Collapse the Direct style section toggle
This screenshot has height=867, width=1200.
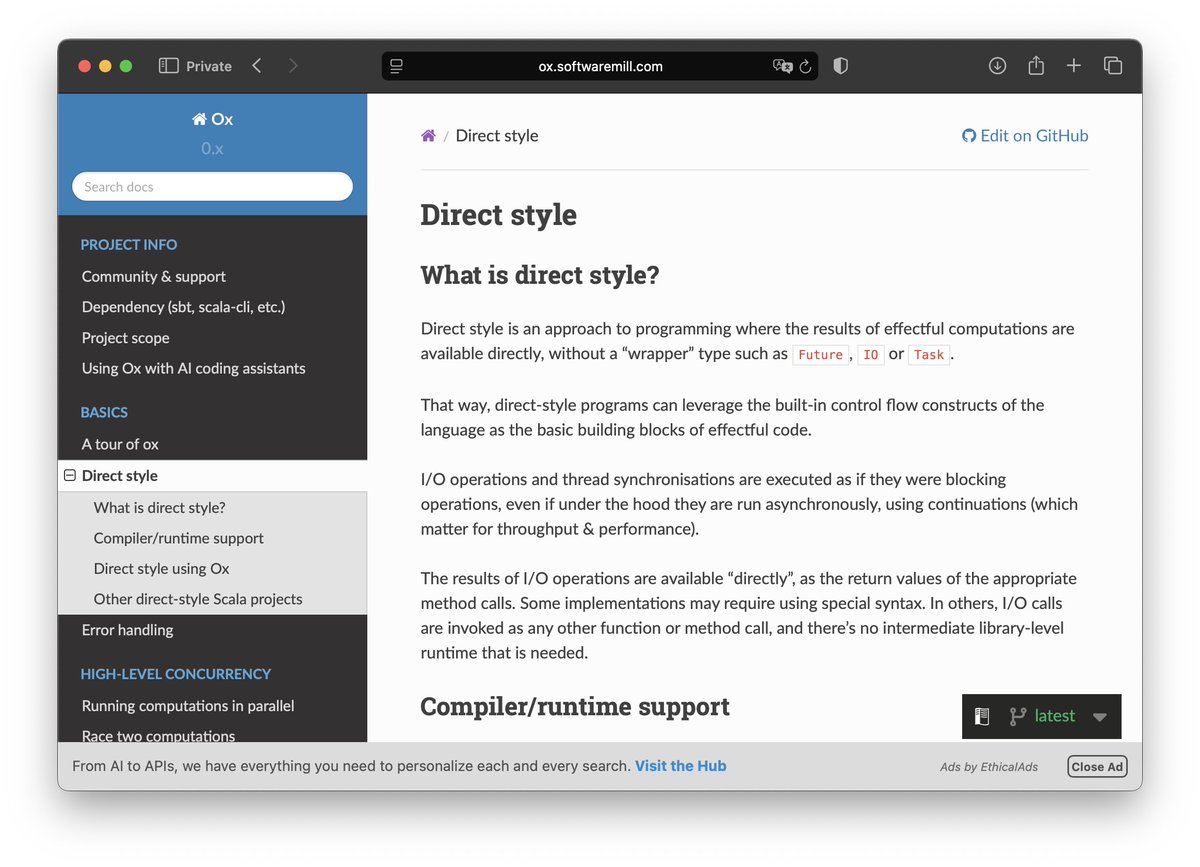pos(70,476)
